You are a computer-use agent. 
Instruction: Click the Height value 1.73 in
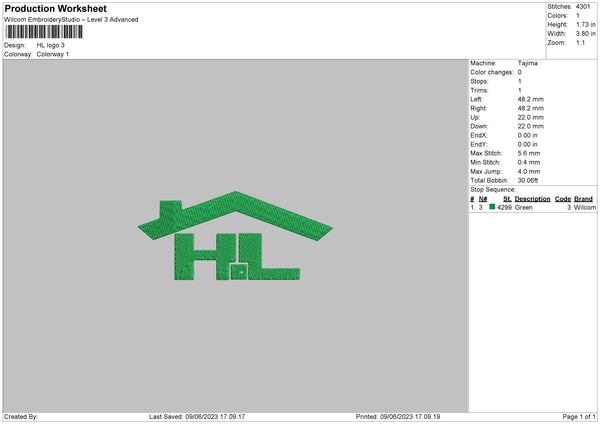[x=585, y=24]
